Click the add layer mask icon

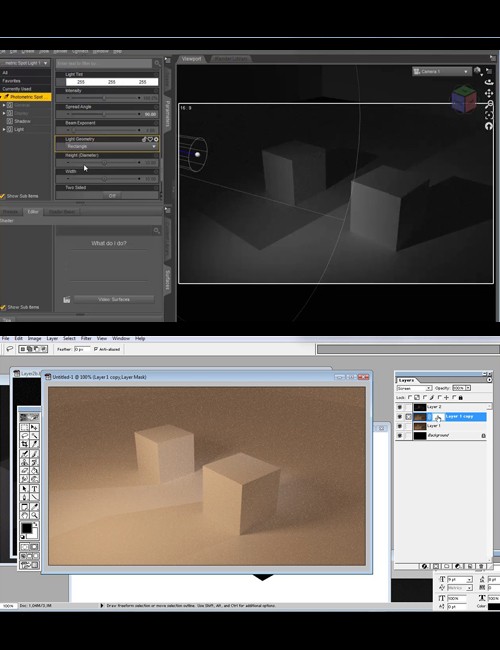(436, 566)
